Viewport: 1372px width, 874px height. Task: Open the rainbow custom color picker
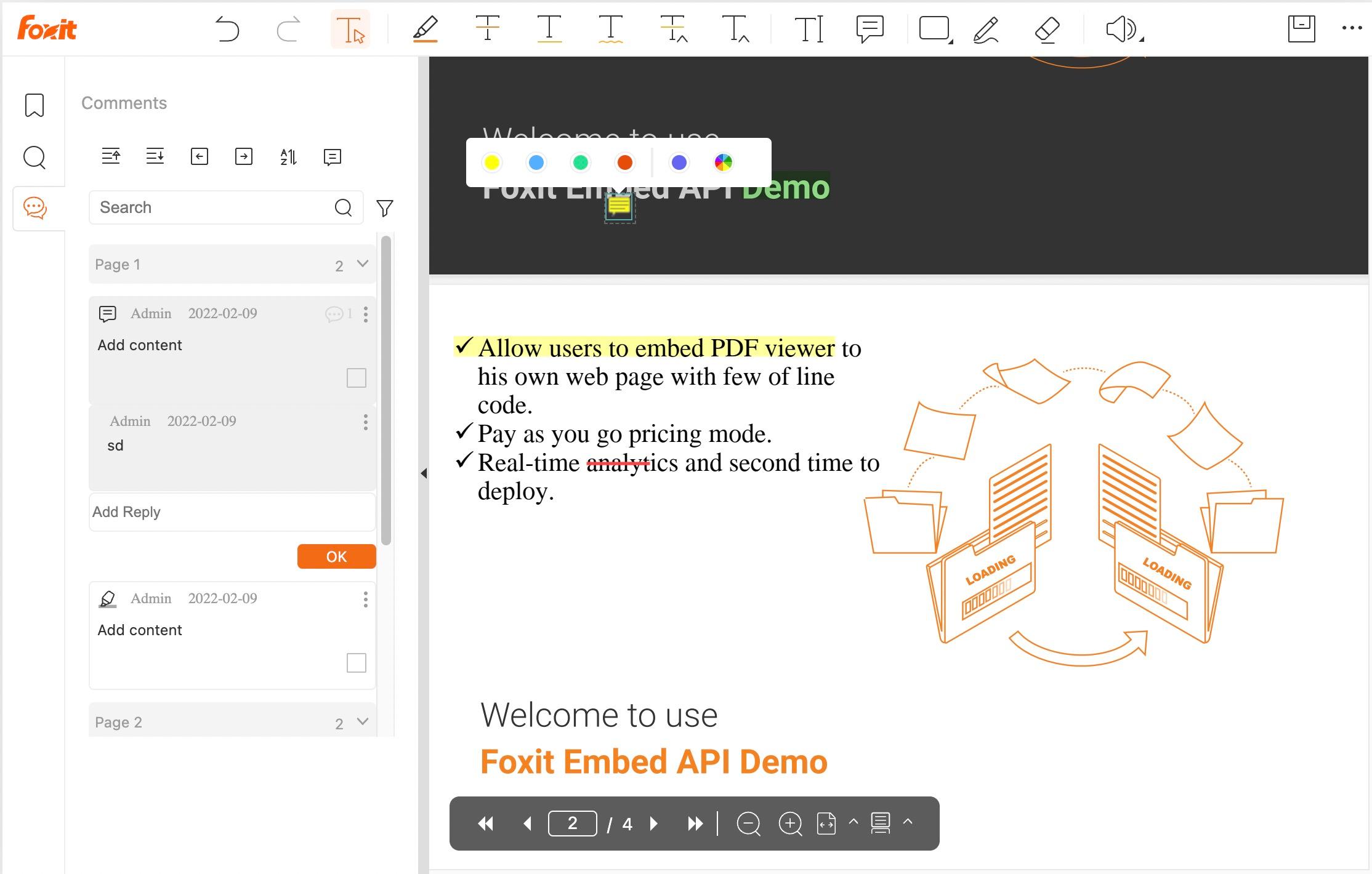[x=723, y=162]
